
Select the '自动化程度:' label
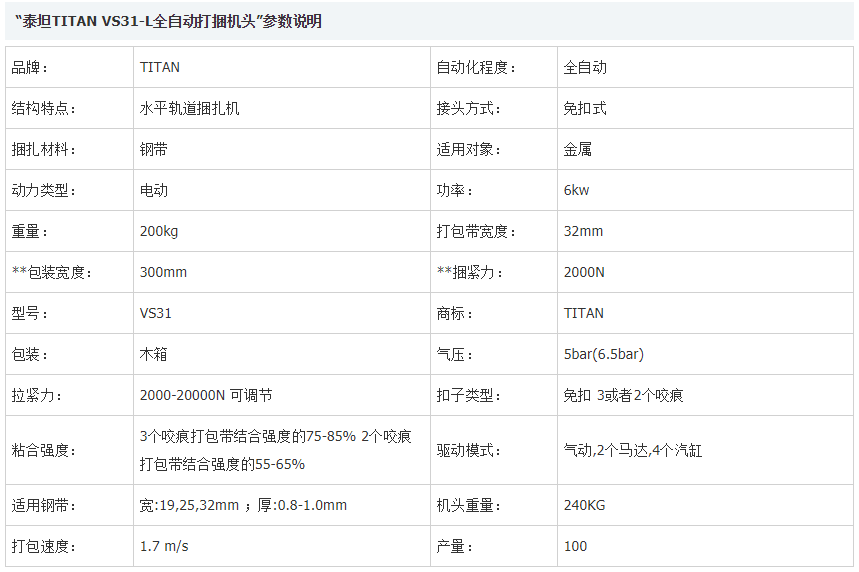click(x=476, y=67)
